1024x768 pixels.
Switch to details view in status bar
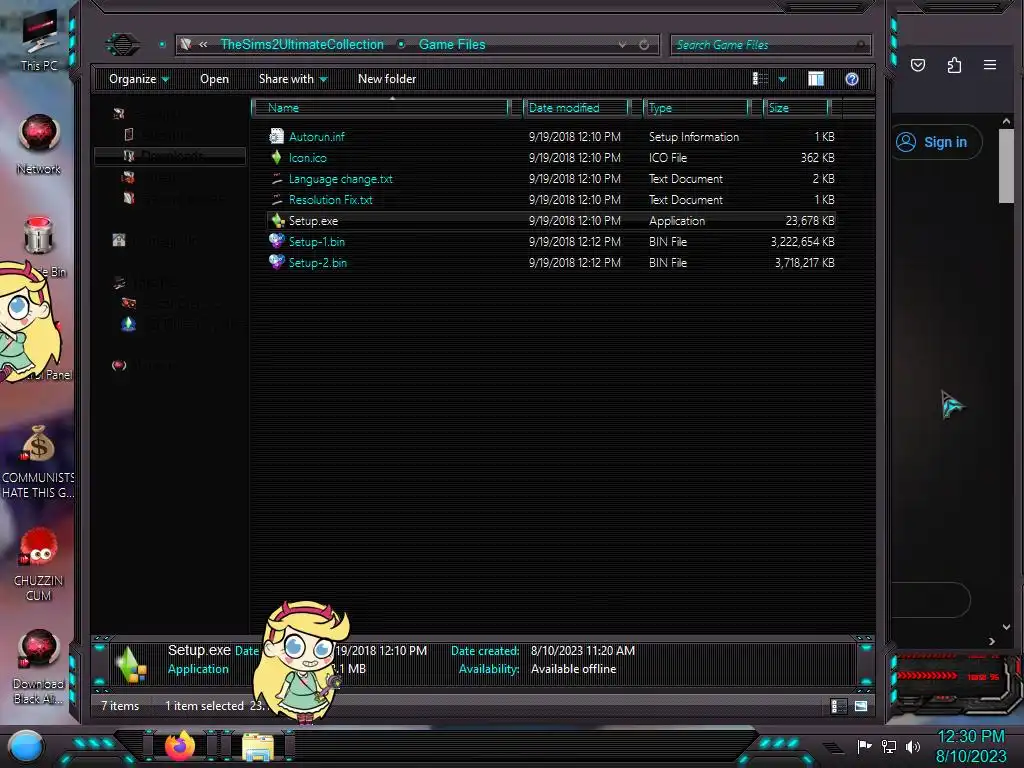tap(839, 706)
